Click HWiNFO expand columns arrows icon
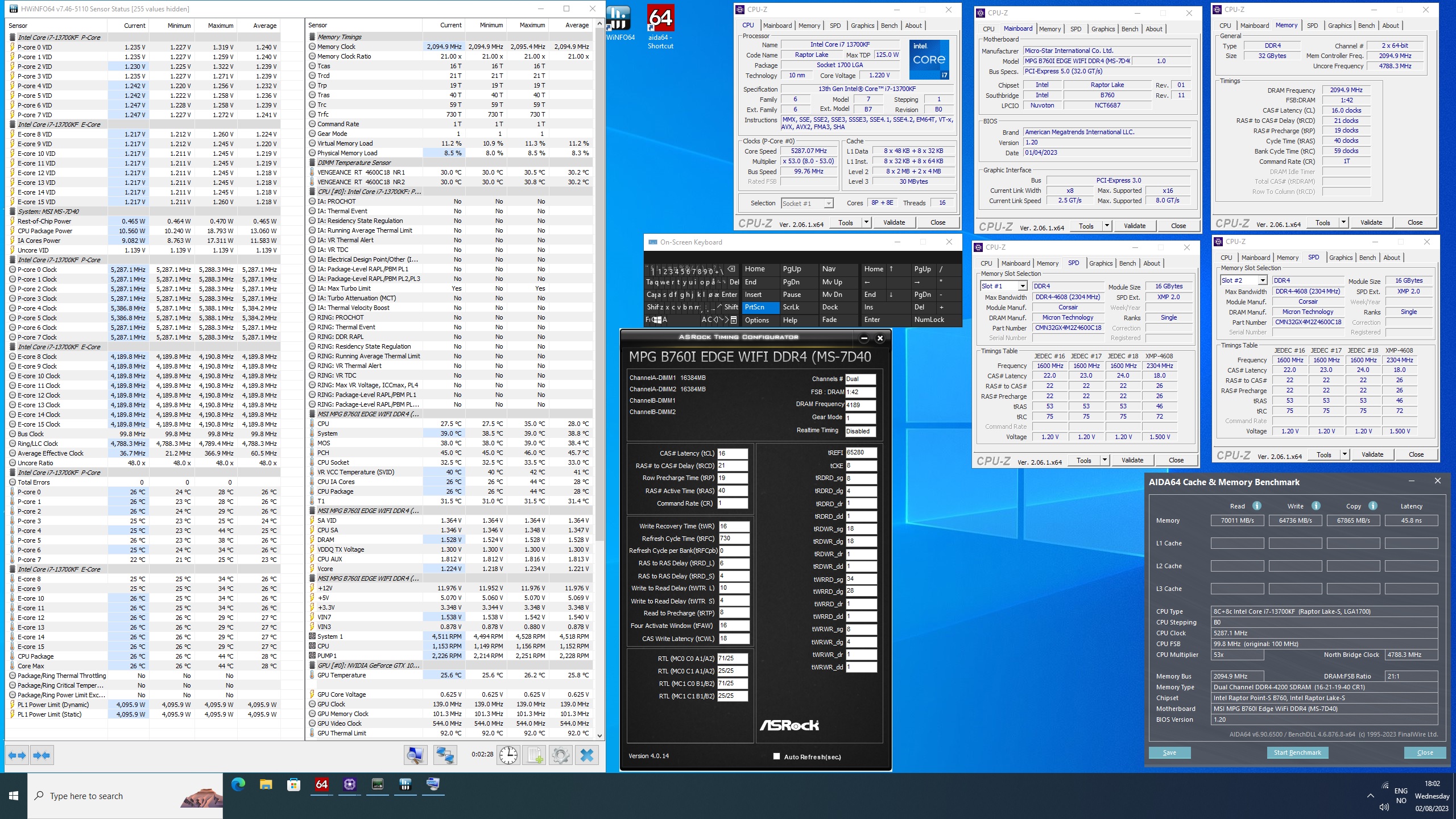1456x819 pixels. pos(17,755)
